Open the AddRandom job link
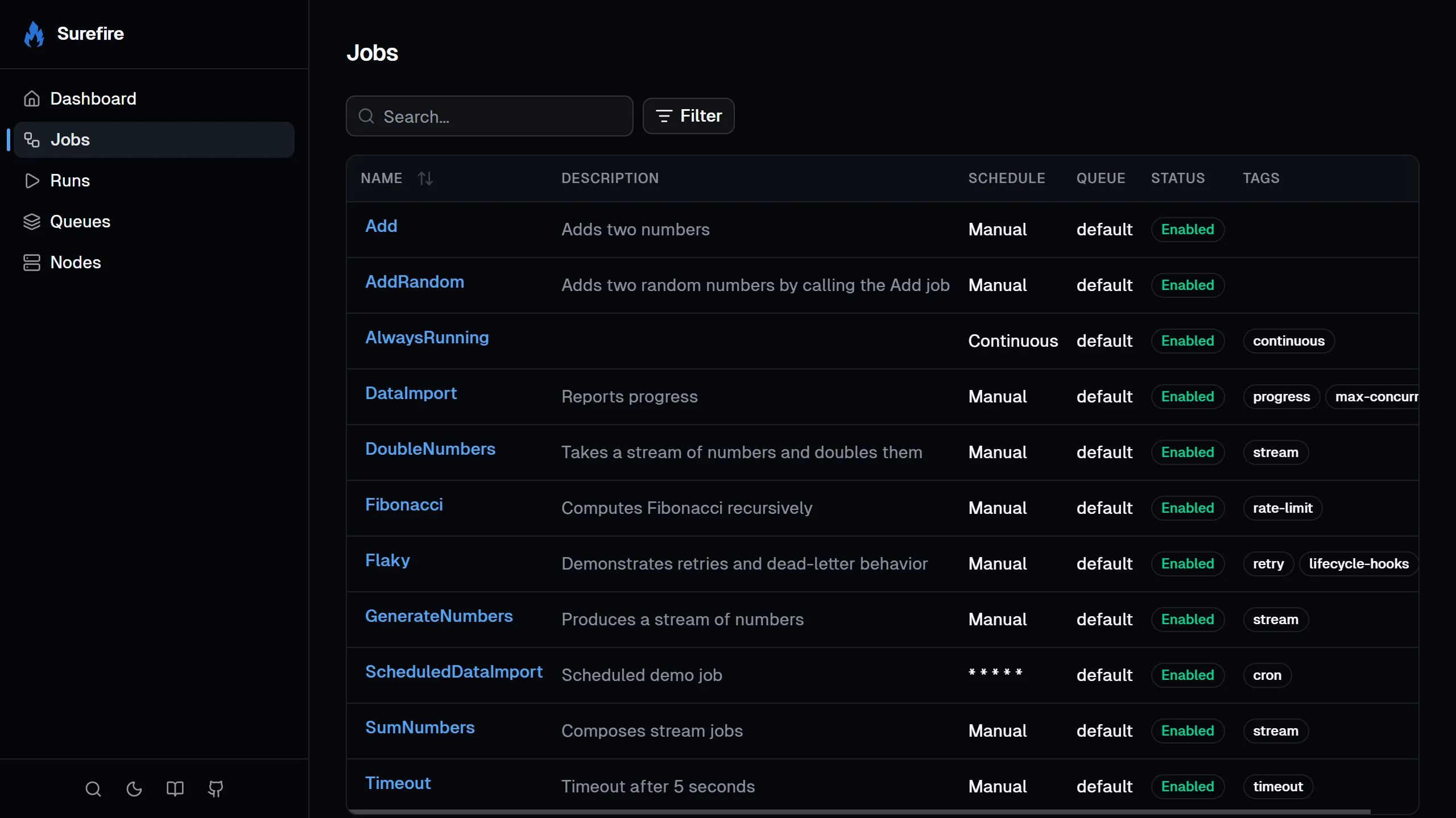The image size is (1456, 818). tap(414, 282)
